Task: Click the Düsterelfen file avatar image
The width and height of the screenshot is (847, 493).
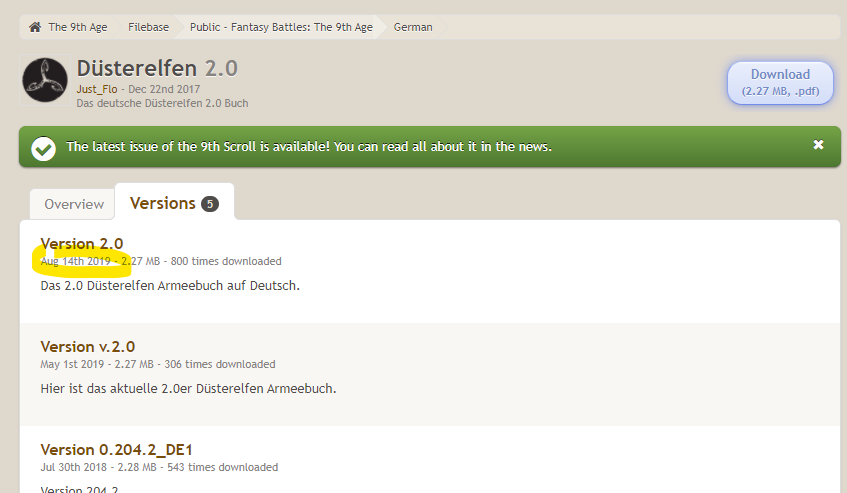Action: coord(45,81)
